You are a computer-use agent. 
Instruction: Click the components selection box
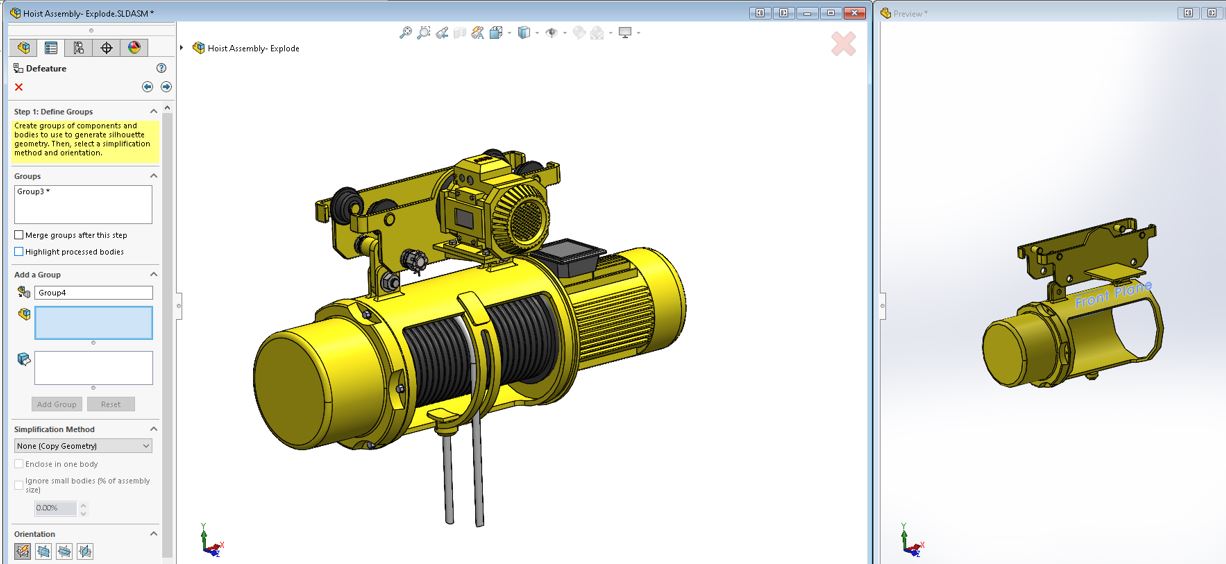[93, 323]
